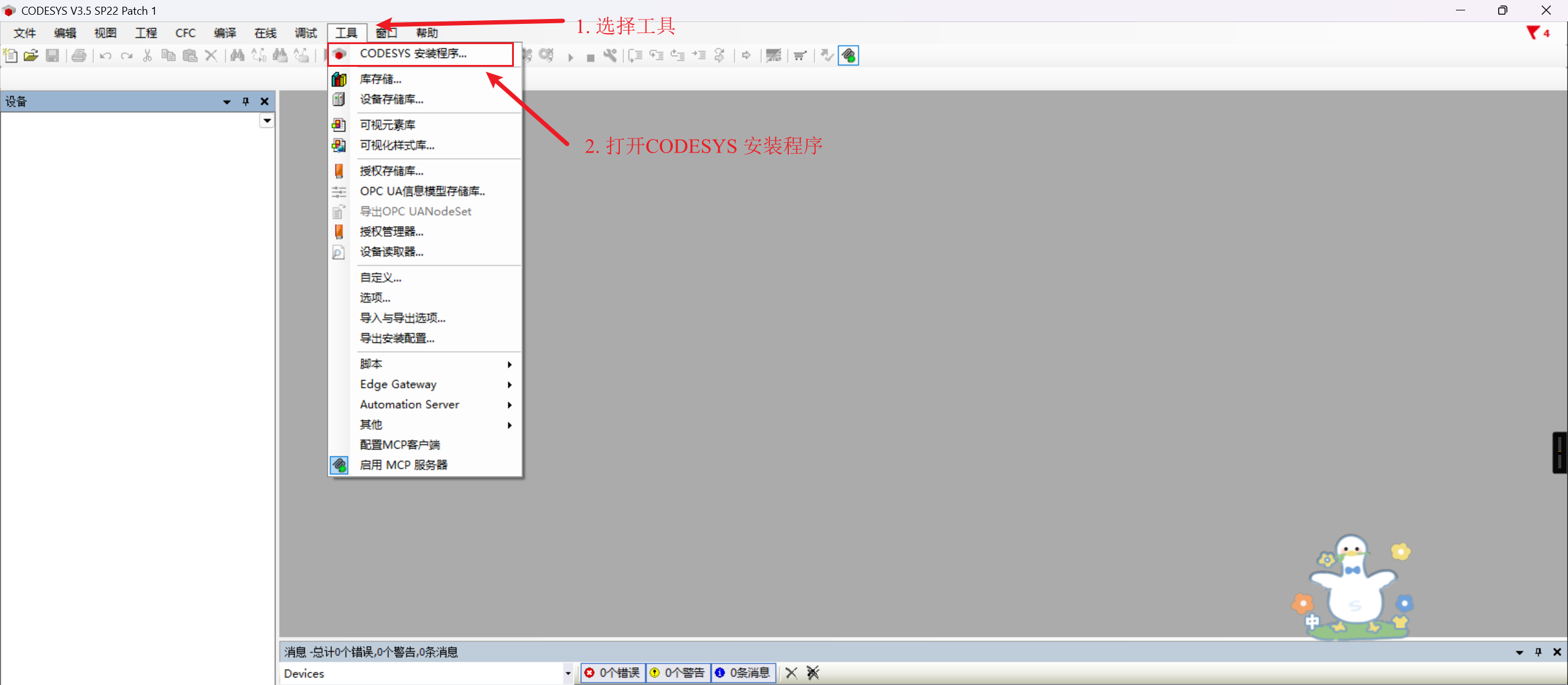The height and width of the screenshot is (685, 1568).
Task: Expand the 其他 submenu
Action: [x=425, y=425]
